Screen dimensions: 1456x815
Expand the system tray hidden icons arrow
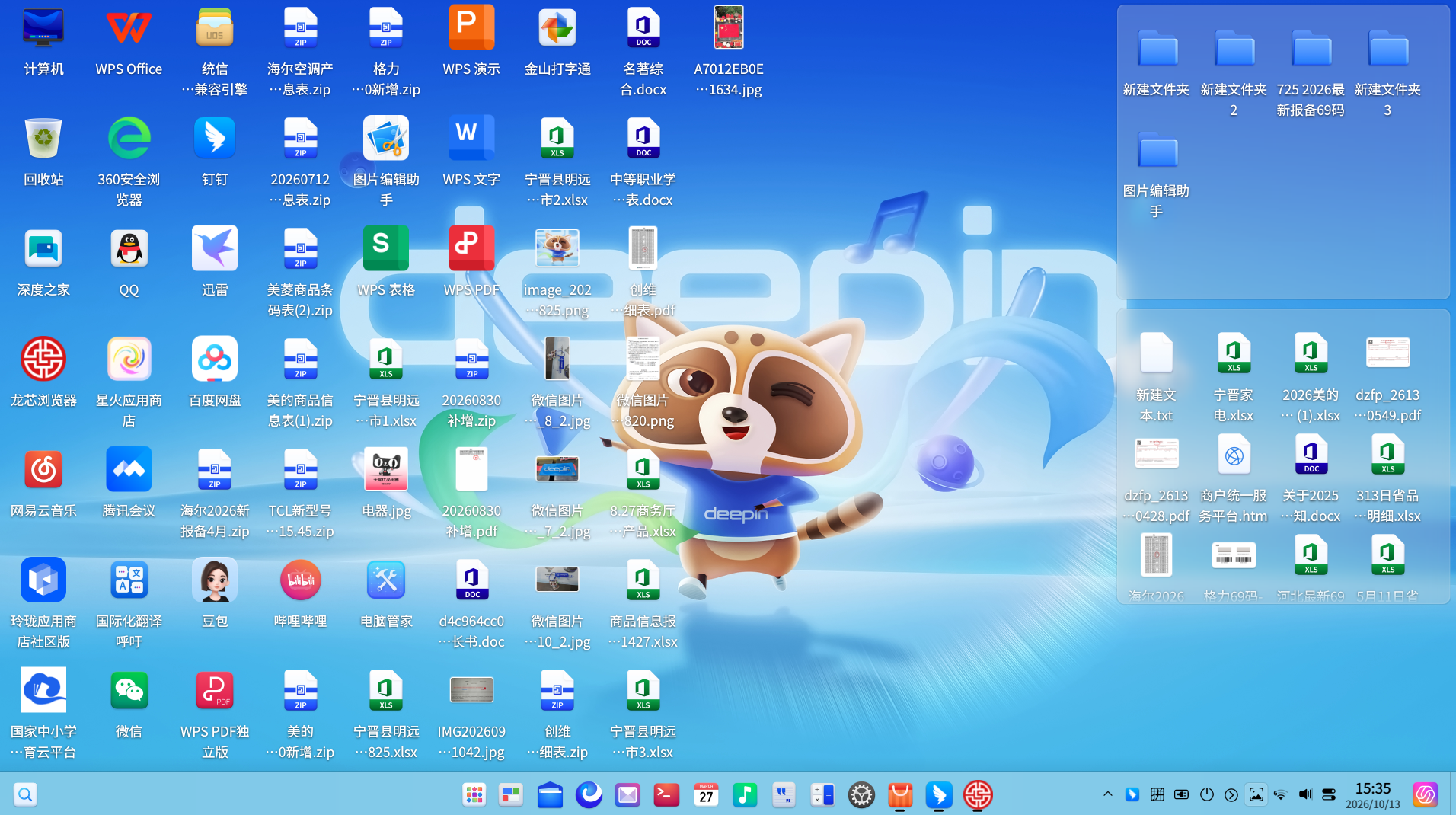tap(1108, 794)
